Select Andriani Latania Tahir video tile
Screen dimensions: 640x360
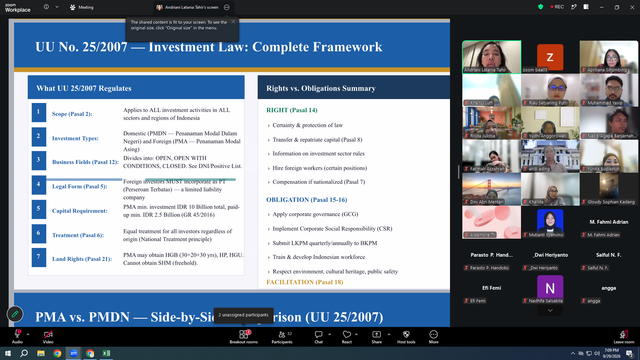pyautogui.click(x=491, y=57)
